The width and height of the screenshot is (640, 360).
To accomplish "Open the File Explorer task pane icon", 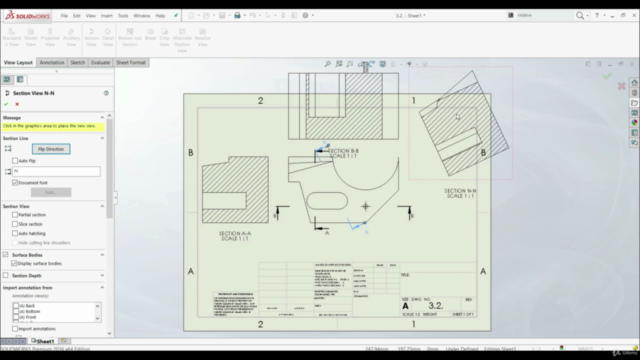I will pos(634,103).
